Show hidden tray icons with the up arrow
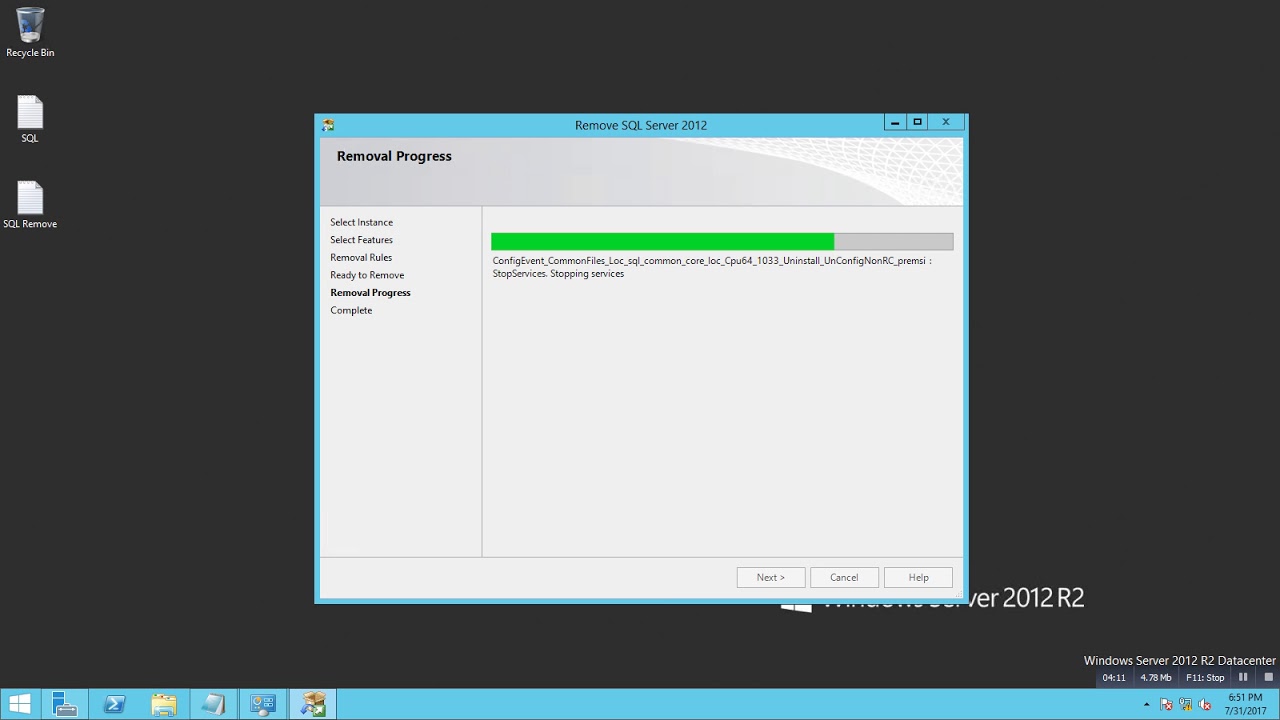 [1146, 705]
